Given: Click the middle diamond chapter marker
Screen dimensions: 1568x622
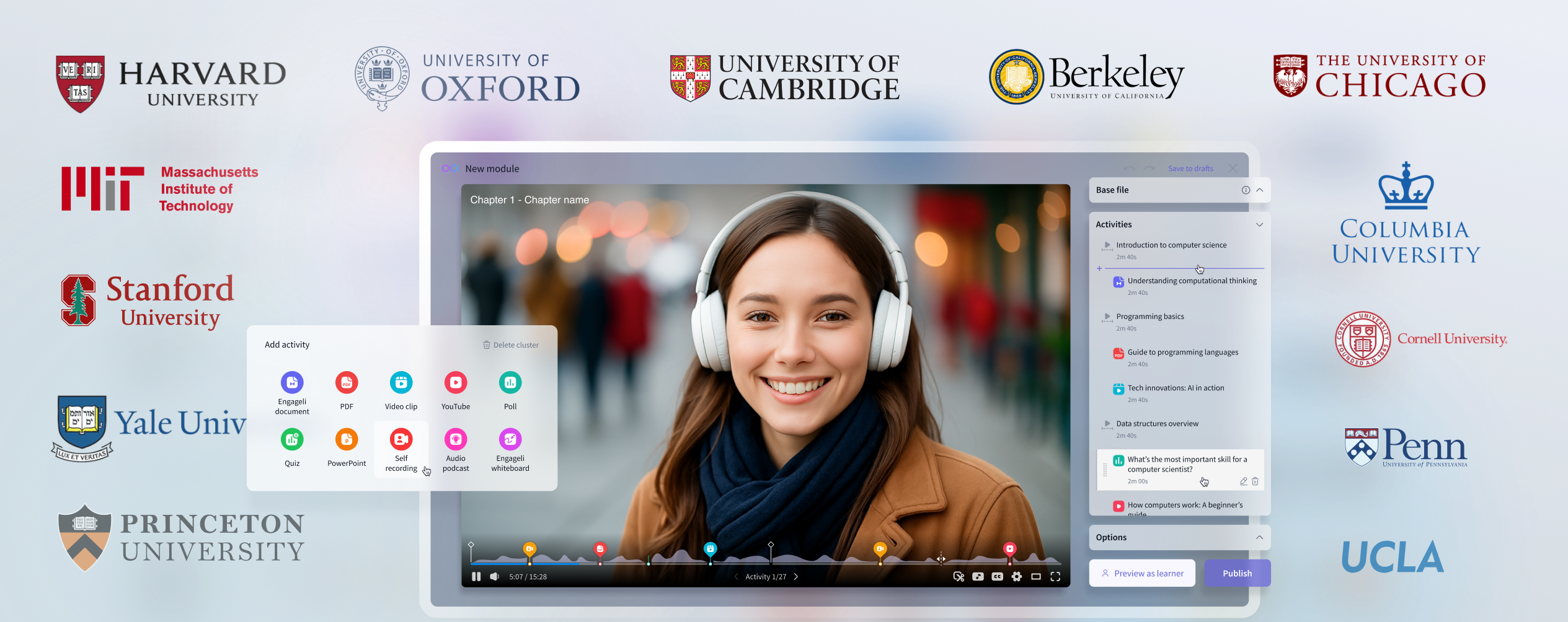Looking at the screenshot, I should pos(771,545).
